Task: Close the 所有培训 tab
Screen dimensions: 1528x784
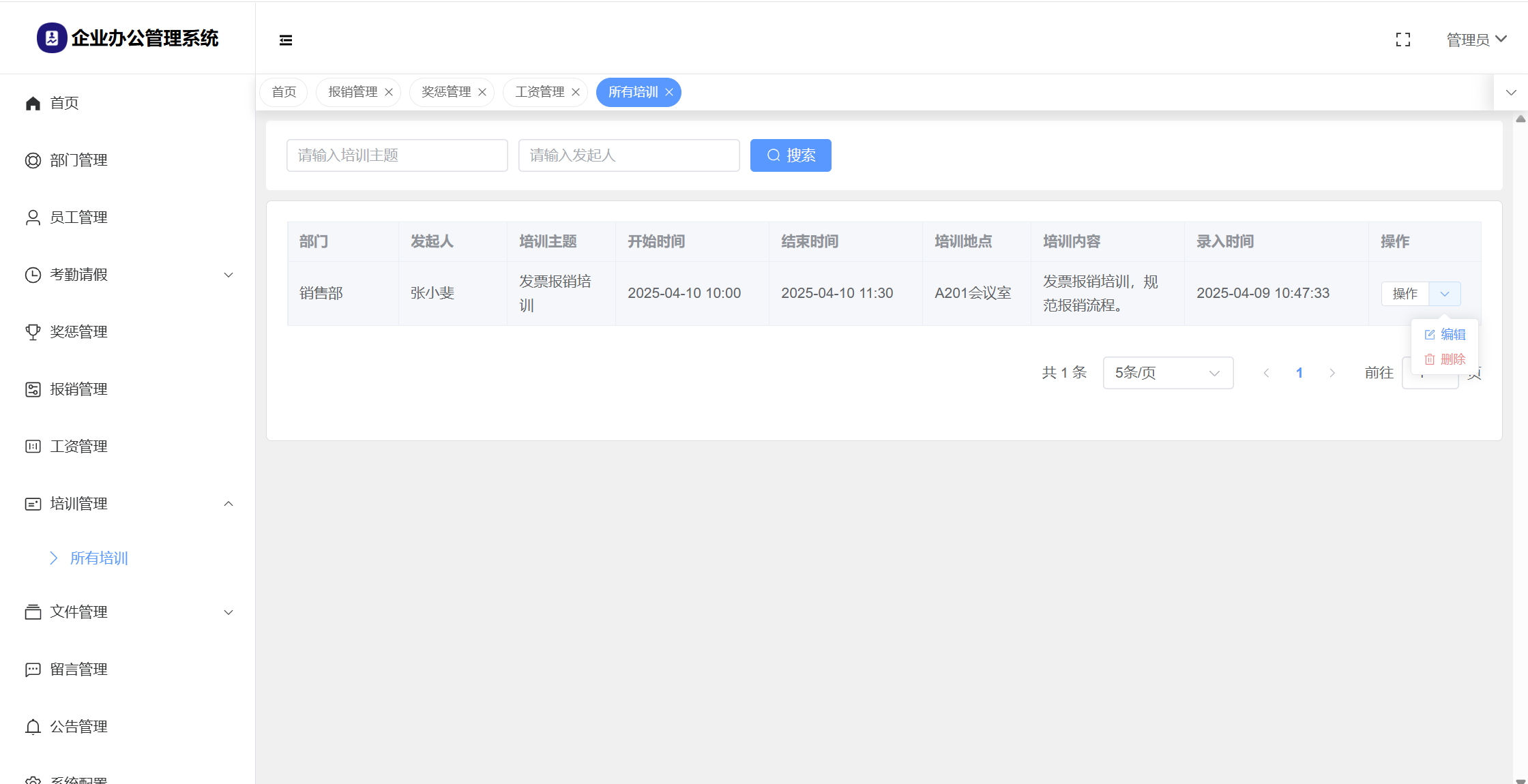Action: coord(669,92)
